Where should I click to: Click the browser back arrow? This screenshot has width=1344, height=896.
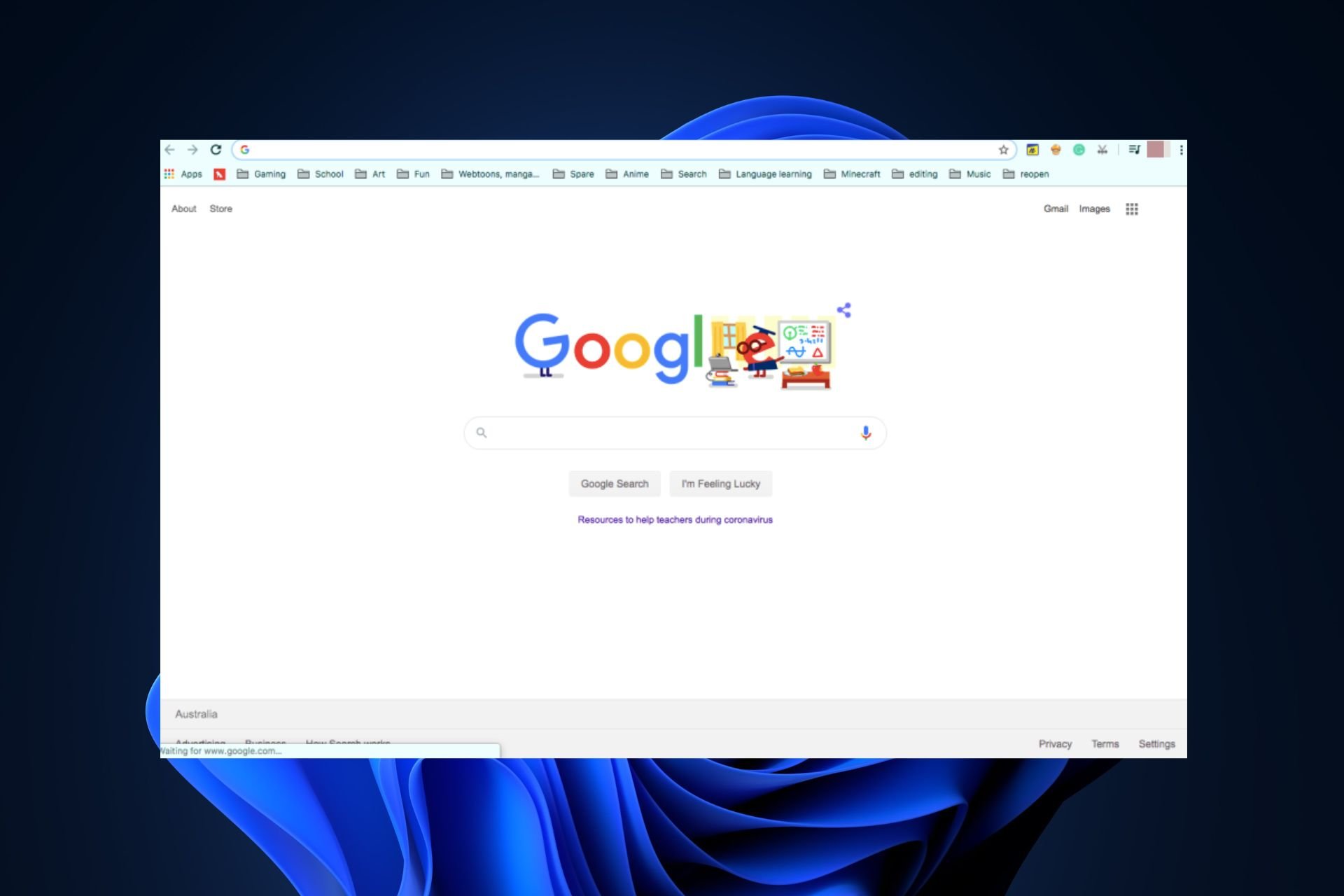click(x=170, y=150)
